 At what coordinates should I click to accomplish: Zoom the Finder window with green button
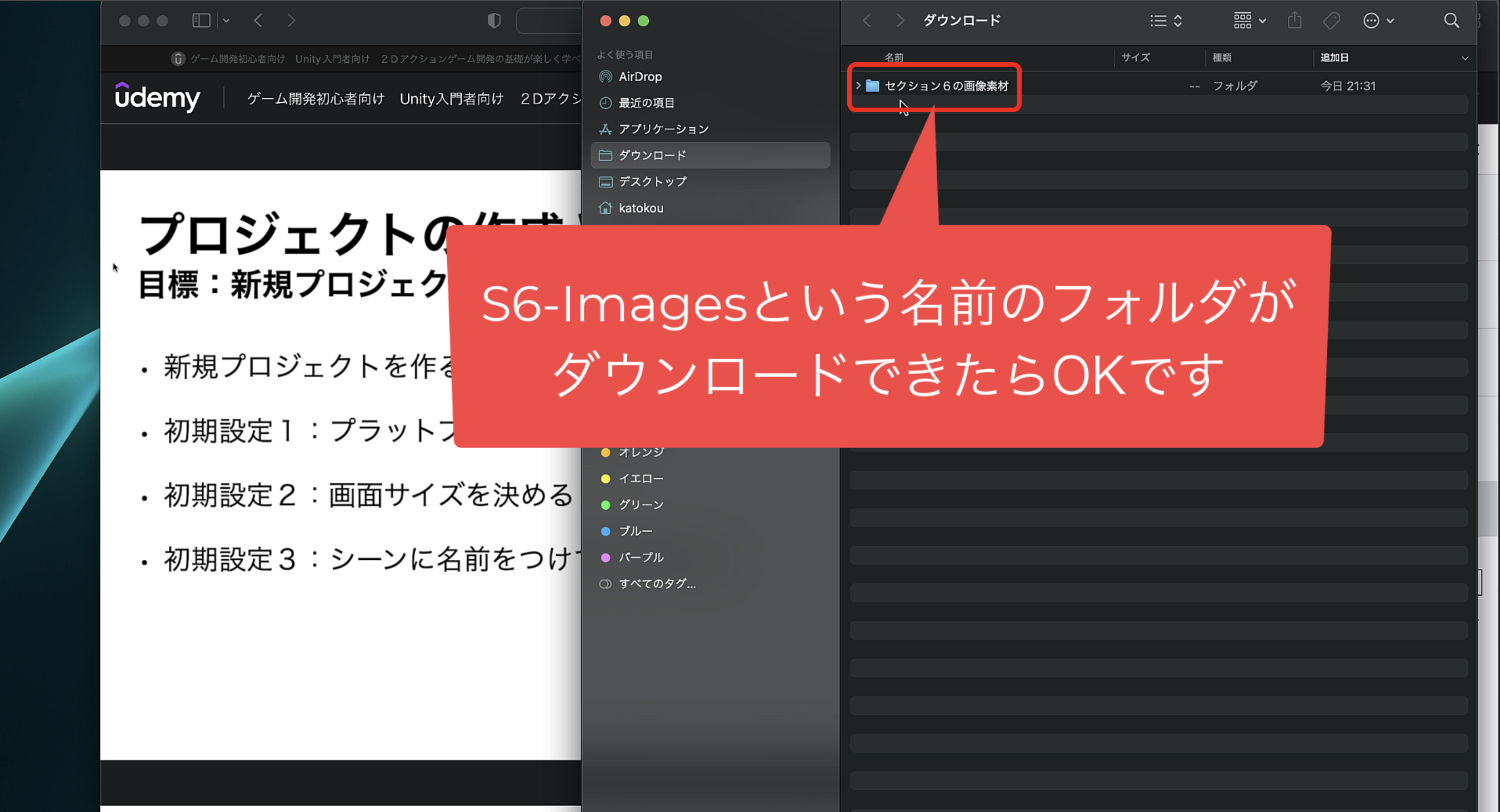(644, 20)
